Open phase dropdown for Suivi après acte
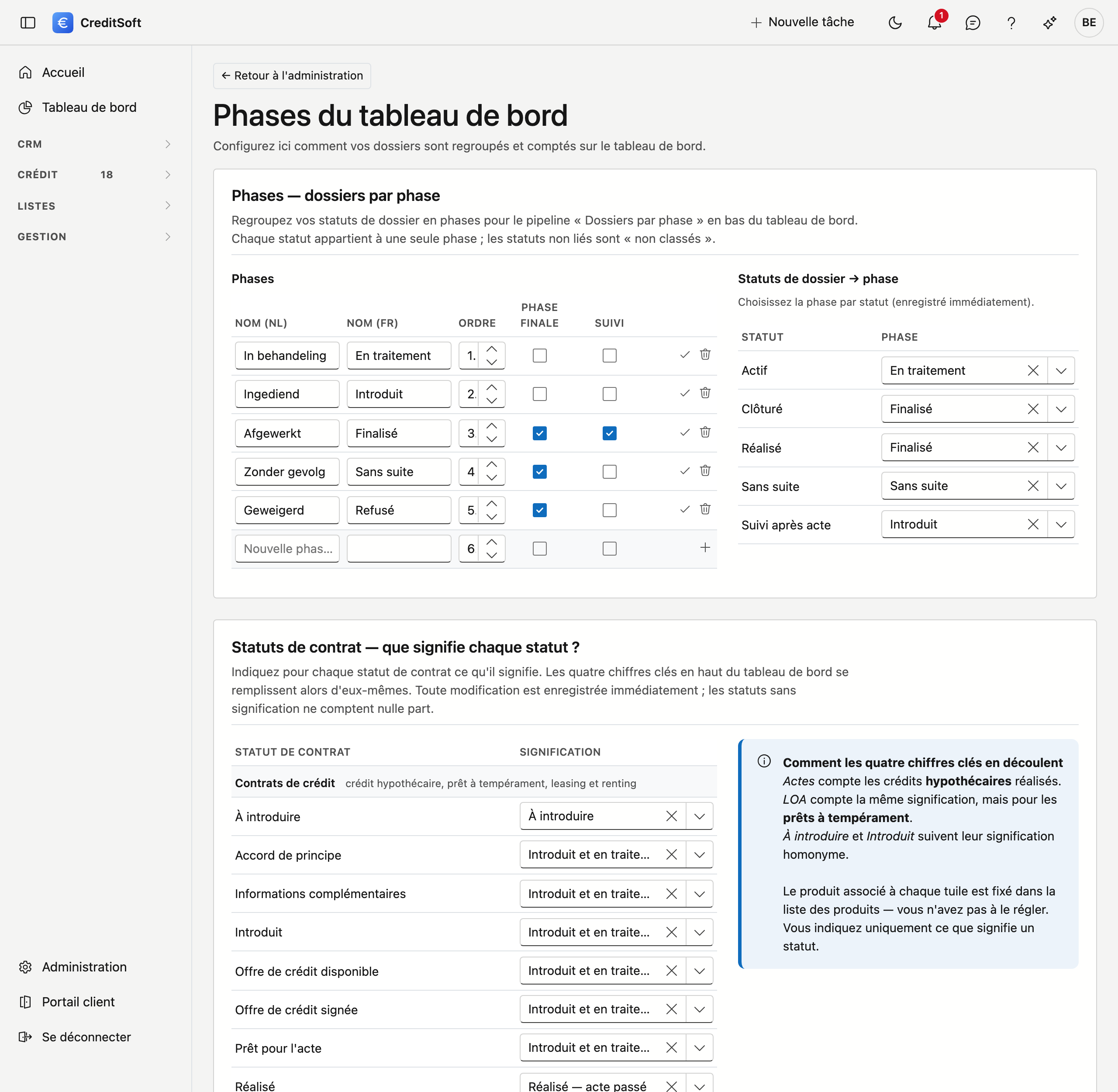Viewport: 1118px width, 1092px height. click(x=1061, y=524)
